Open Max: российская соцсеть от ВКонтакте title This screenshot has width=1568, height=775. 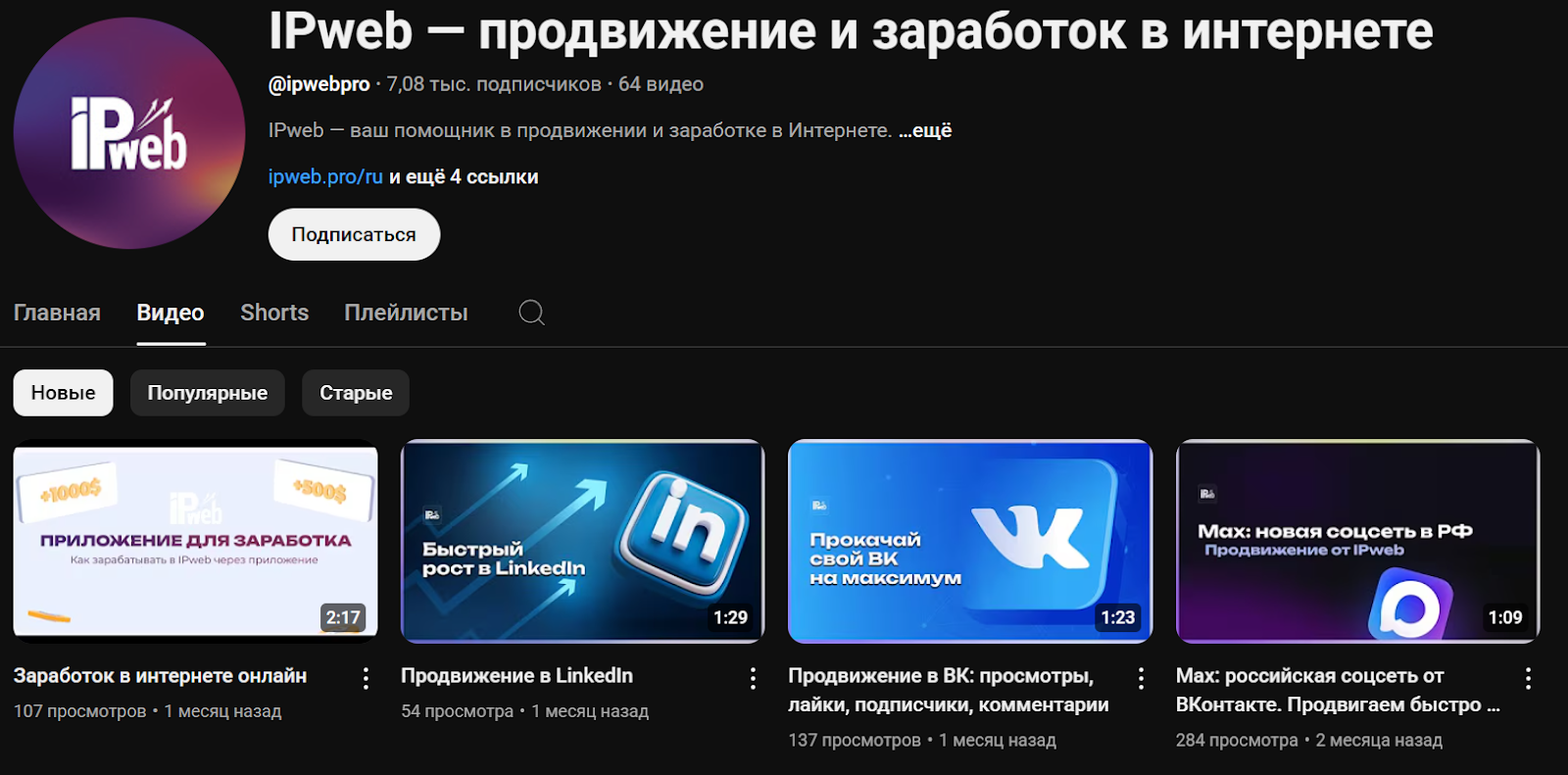(1338, 690)
